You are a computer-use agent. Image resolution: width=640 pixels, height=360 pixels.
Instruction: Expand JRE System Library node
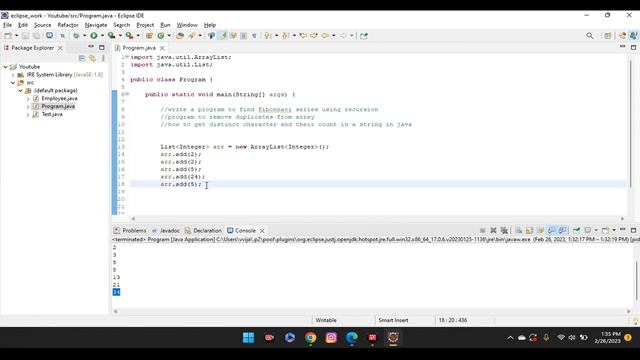point(13,75)
